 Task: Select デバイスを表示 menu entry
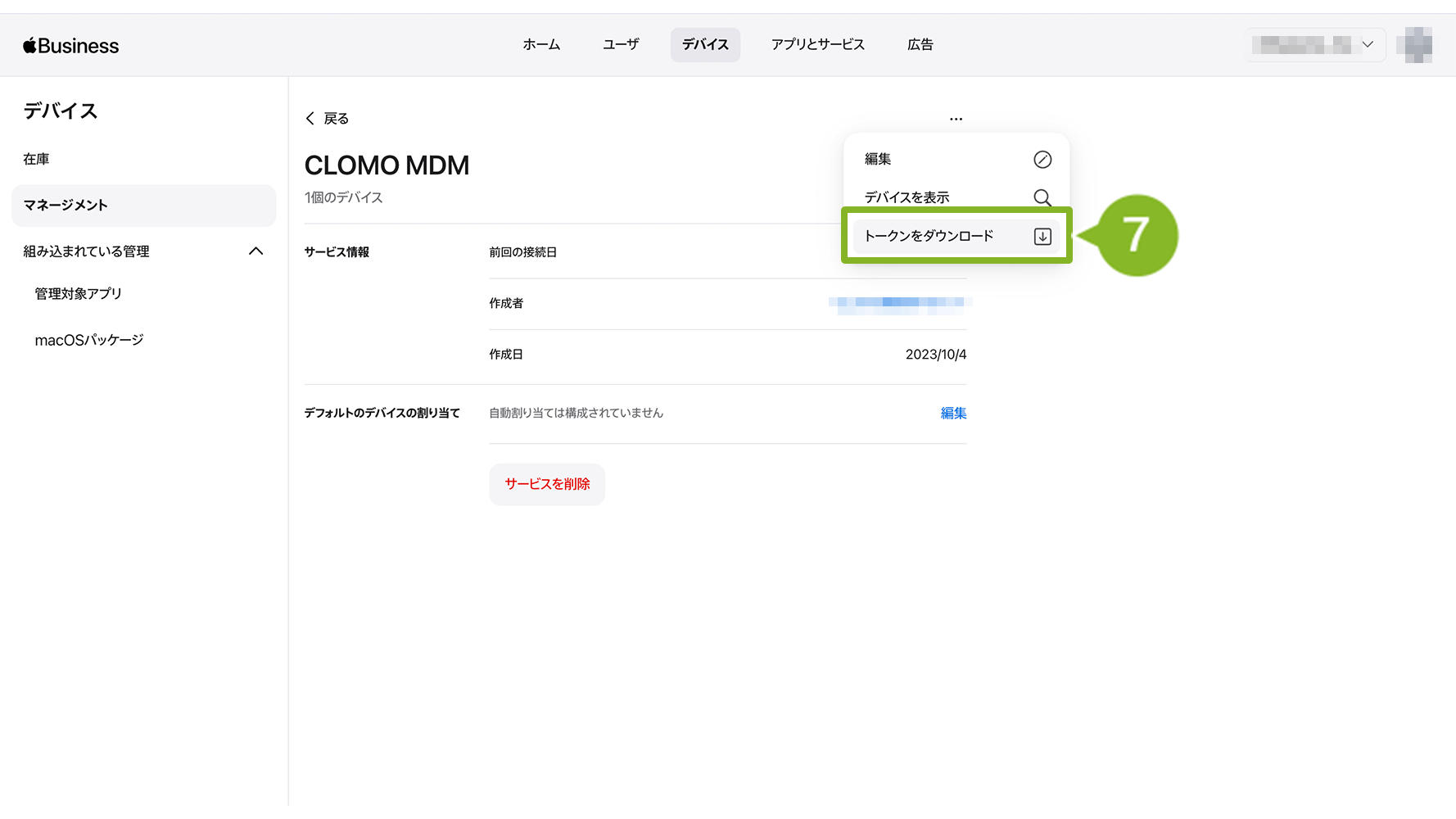(907, 197)
